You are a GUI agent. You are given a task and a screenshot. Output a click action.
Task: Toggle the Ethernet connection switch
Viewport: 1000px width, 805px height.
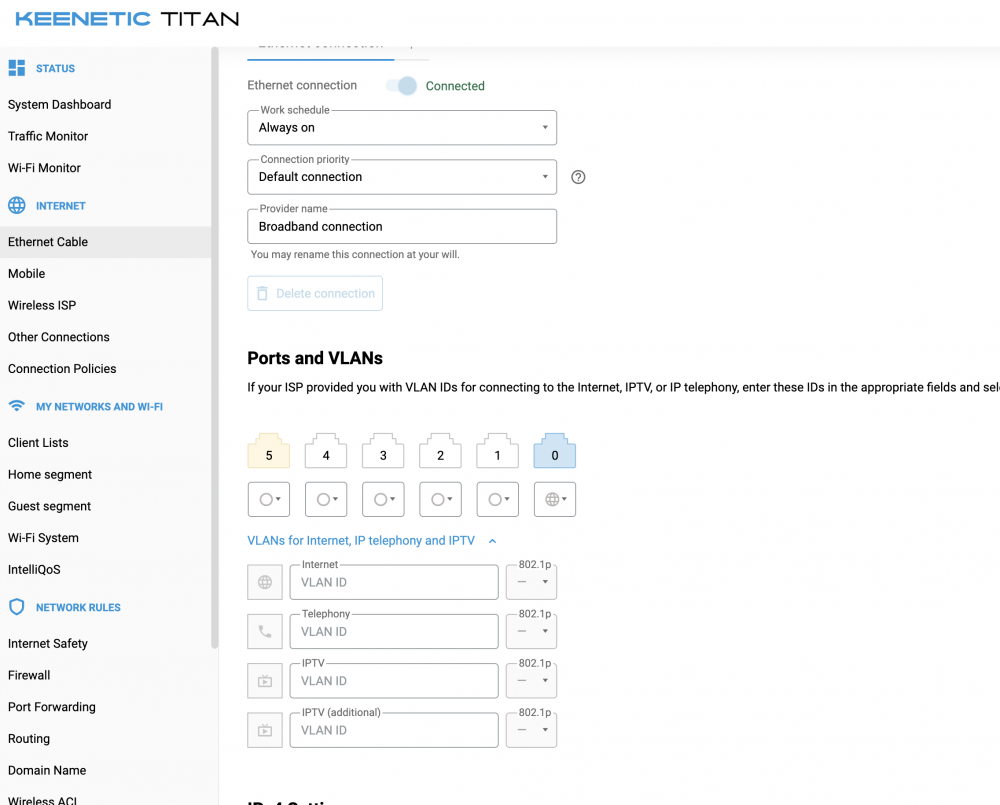click(x=402, y=86)
